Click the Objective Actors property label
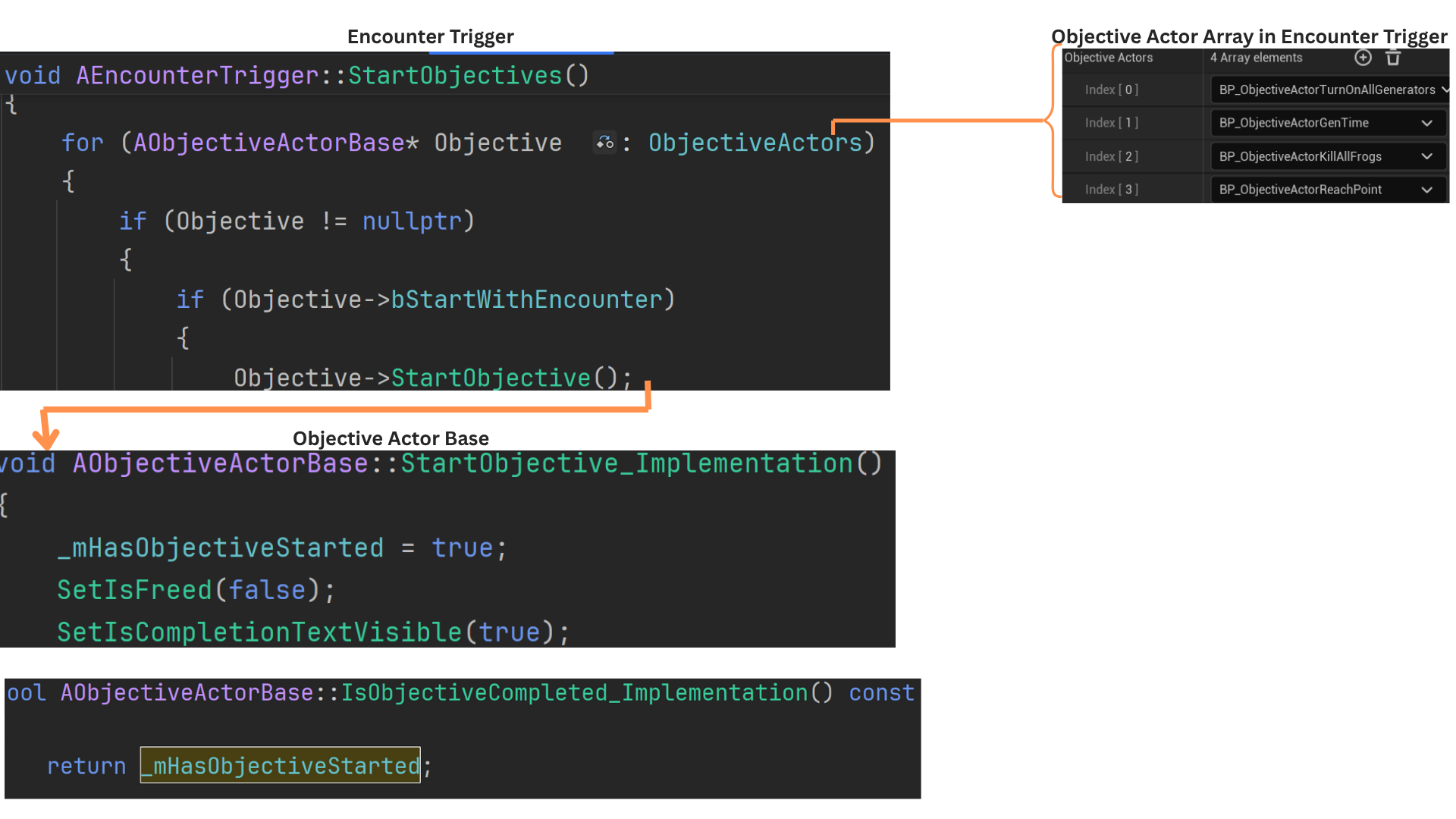The width and height of the screenshot is (1456, 819). coord(1108,58)
